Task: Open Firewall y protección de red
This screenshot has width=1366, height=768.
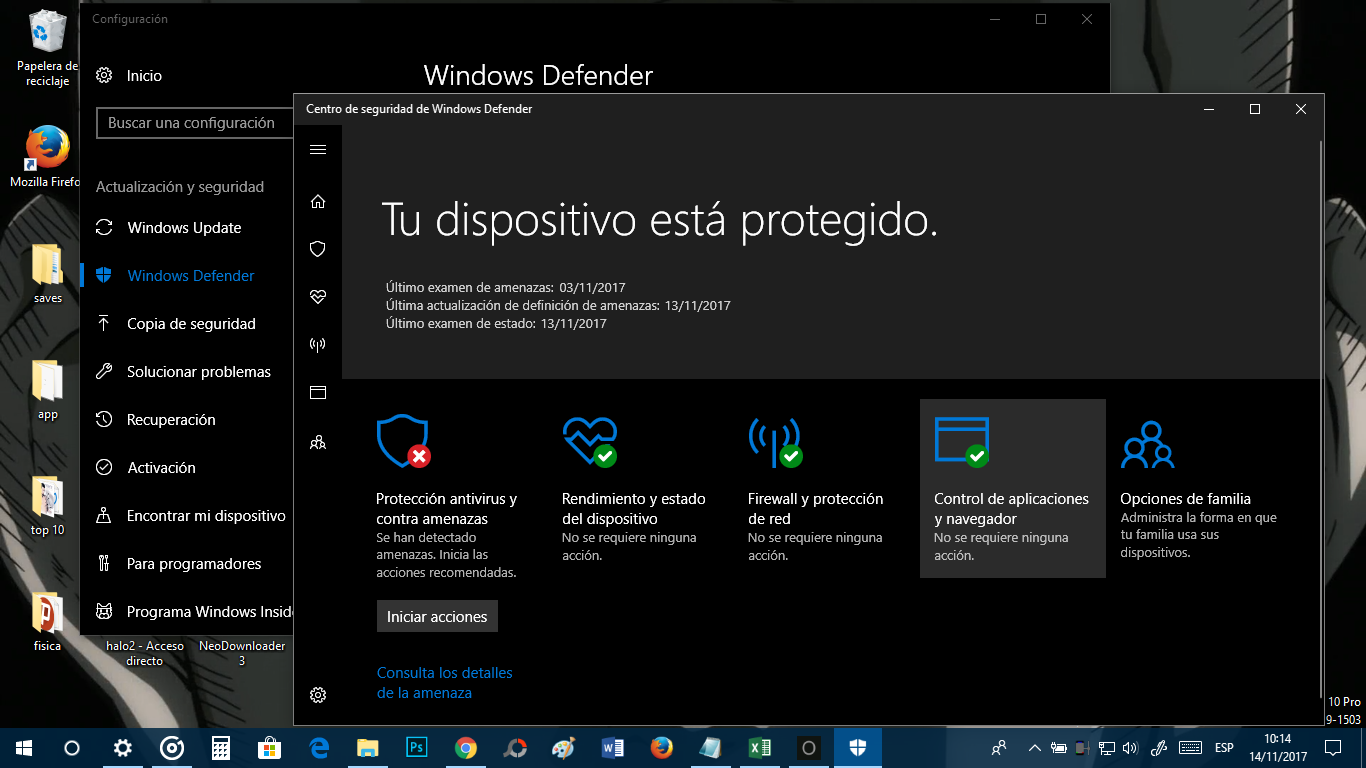Action: pos(816,509)
